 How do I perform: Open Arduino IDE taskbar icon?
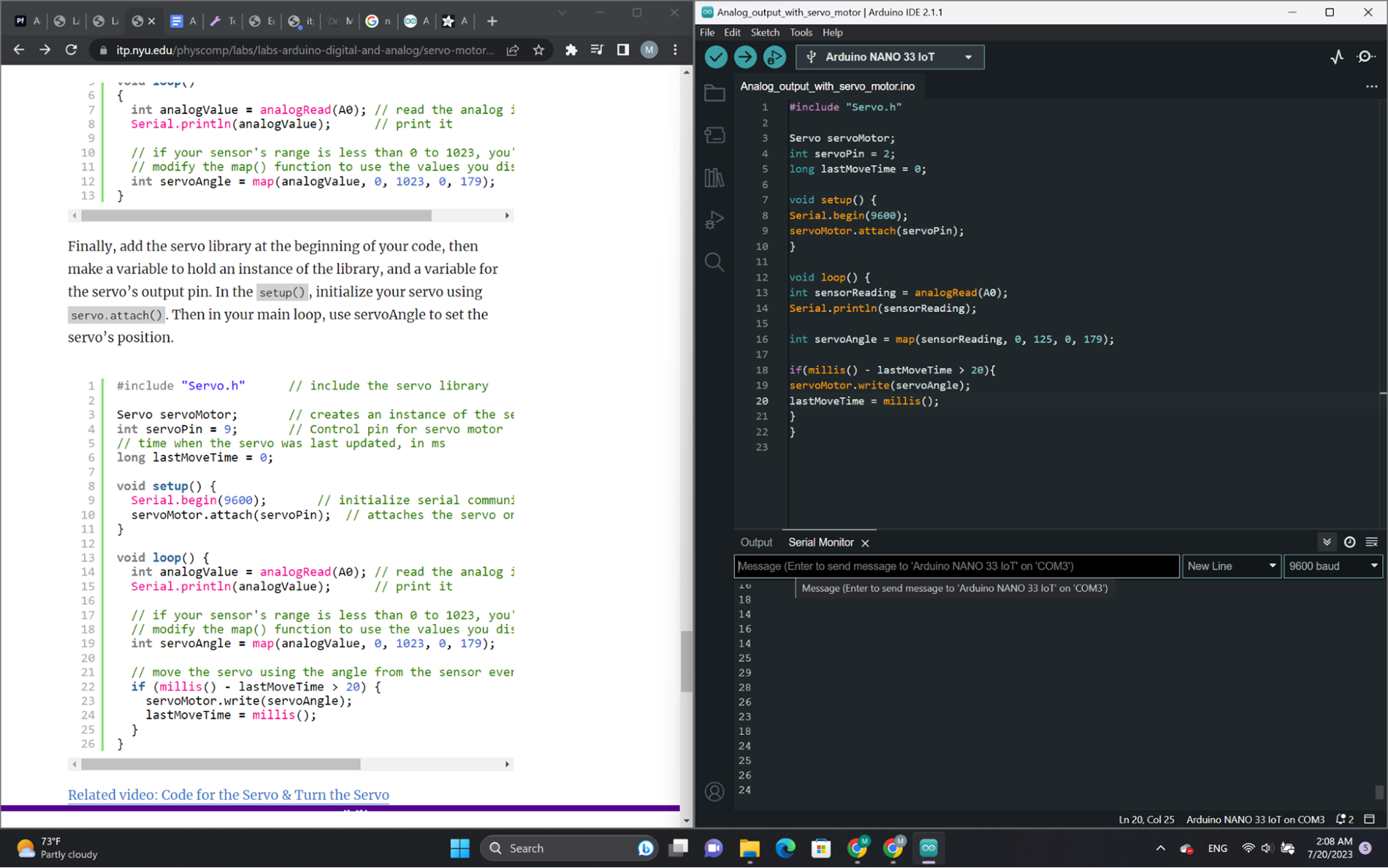929,848
